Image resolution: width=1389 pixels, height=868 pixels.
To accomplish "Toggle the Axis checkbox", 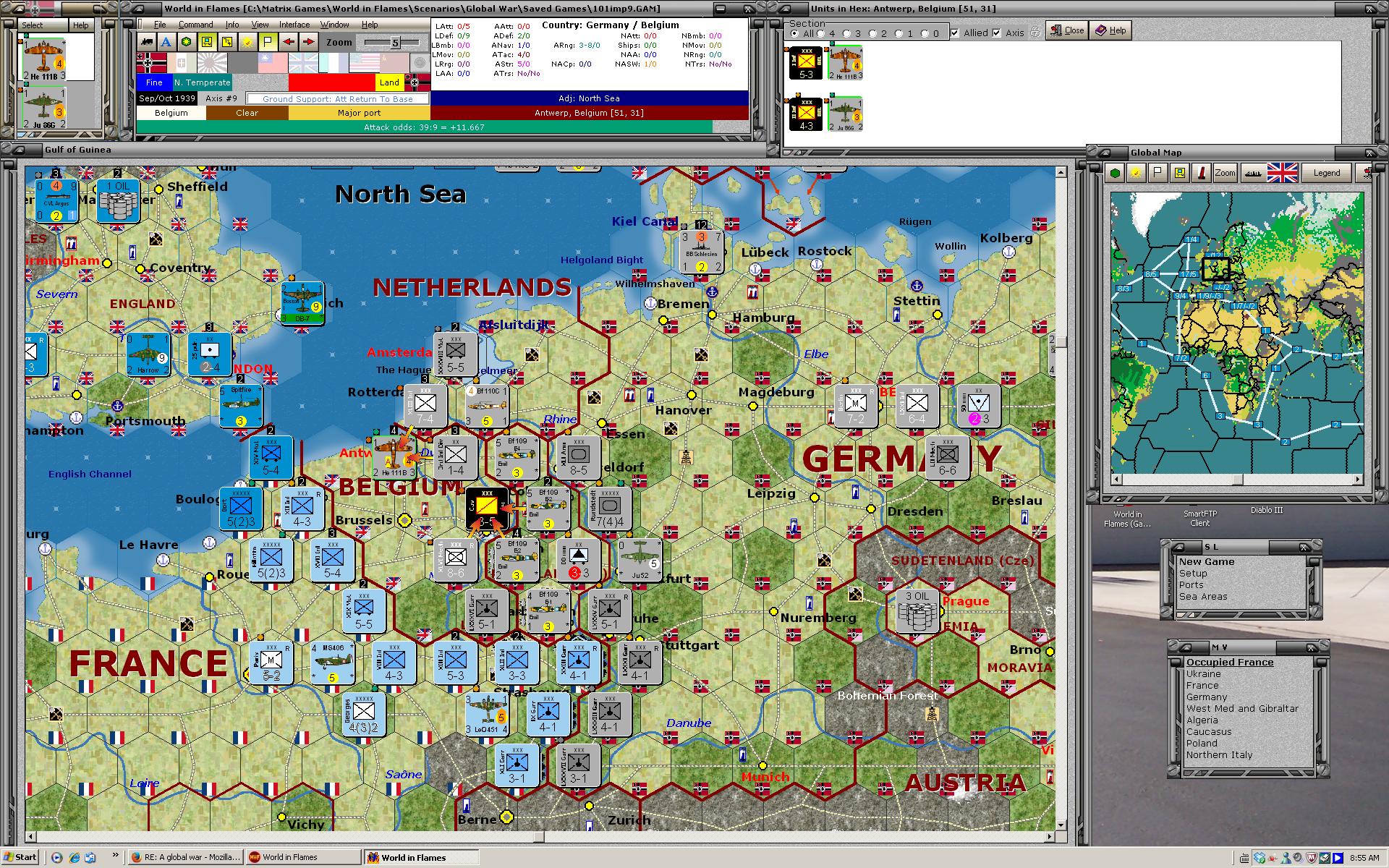I will 997,33.
